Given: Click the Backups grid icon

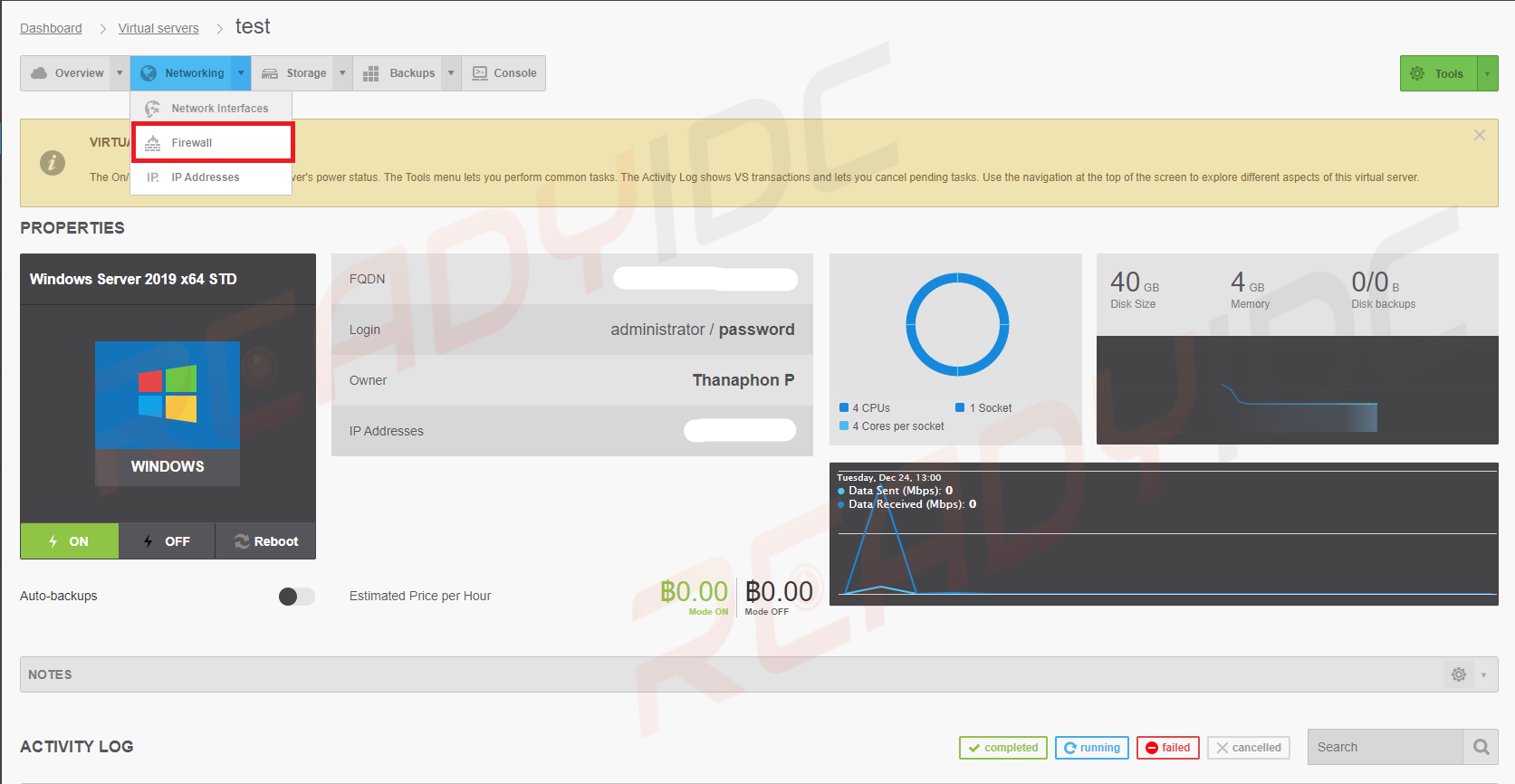Looking at the screenshot, I should click(x=370, y=74).
